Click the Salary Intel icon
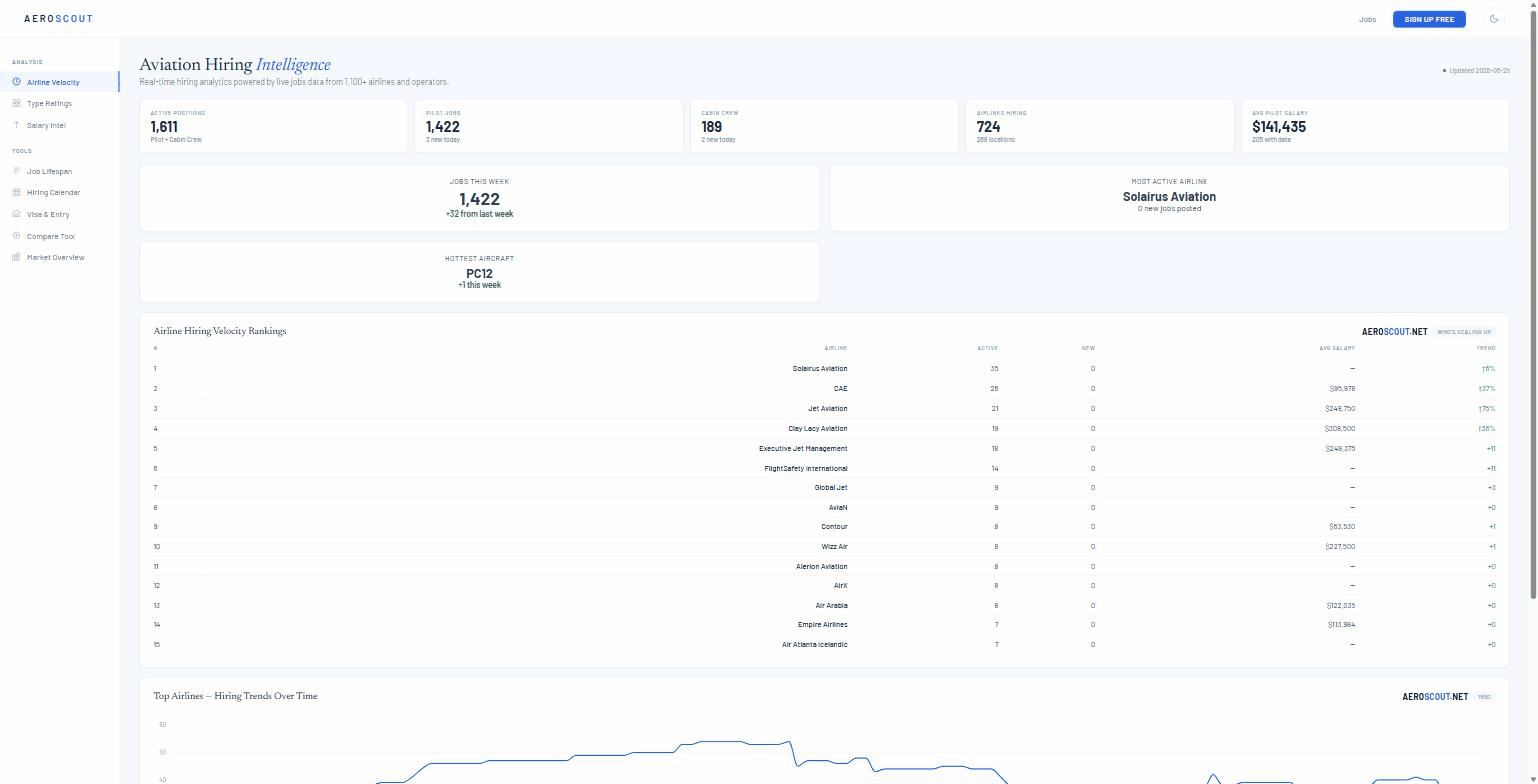This screenshot has height=784, width=1538. point(16,125)
